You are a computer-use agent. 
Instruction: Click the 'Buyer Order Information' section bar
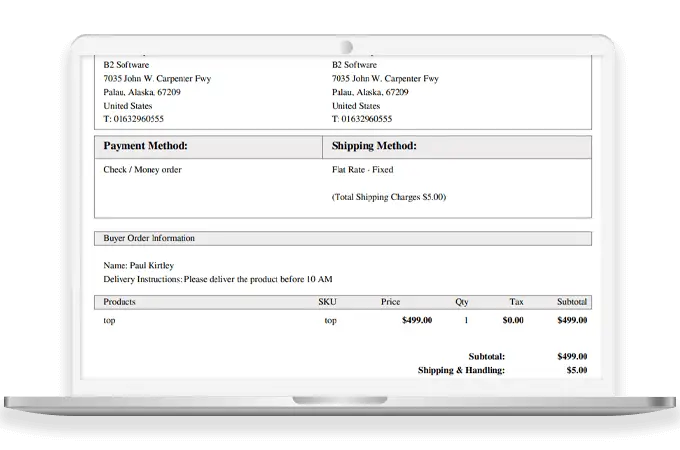(x=343, y=238)
